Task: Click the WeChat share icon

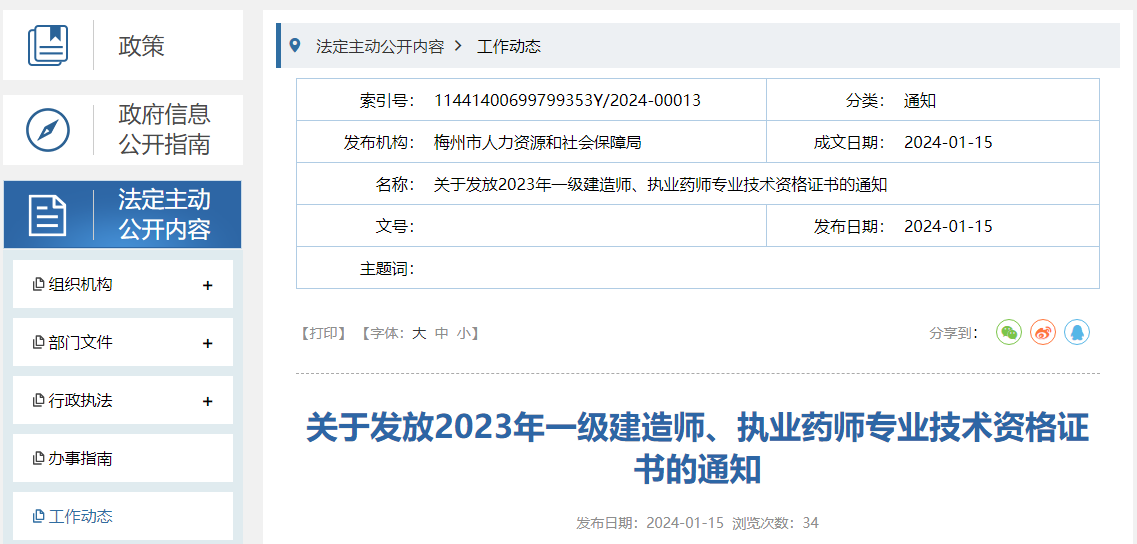Action: click(1009, 332)
